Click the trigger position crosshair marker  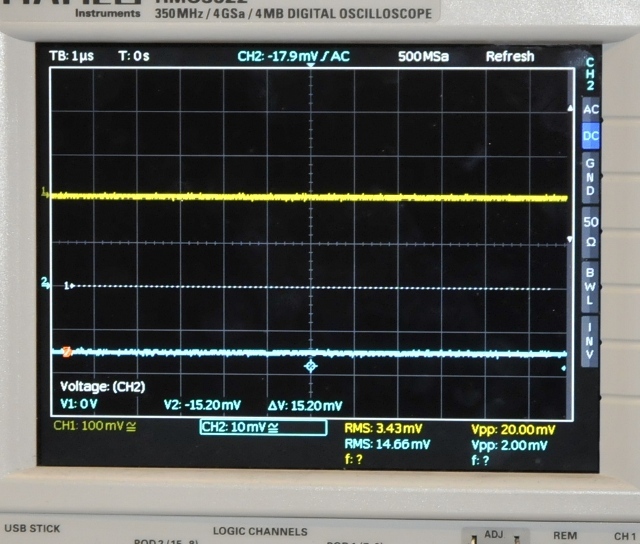click(311, 366)
